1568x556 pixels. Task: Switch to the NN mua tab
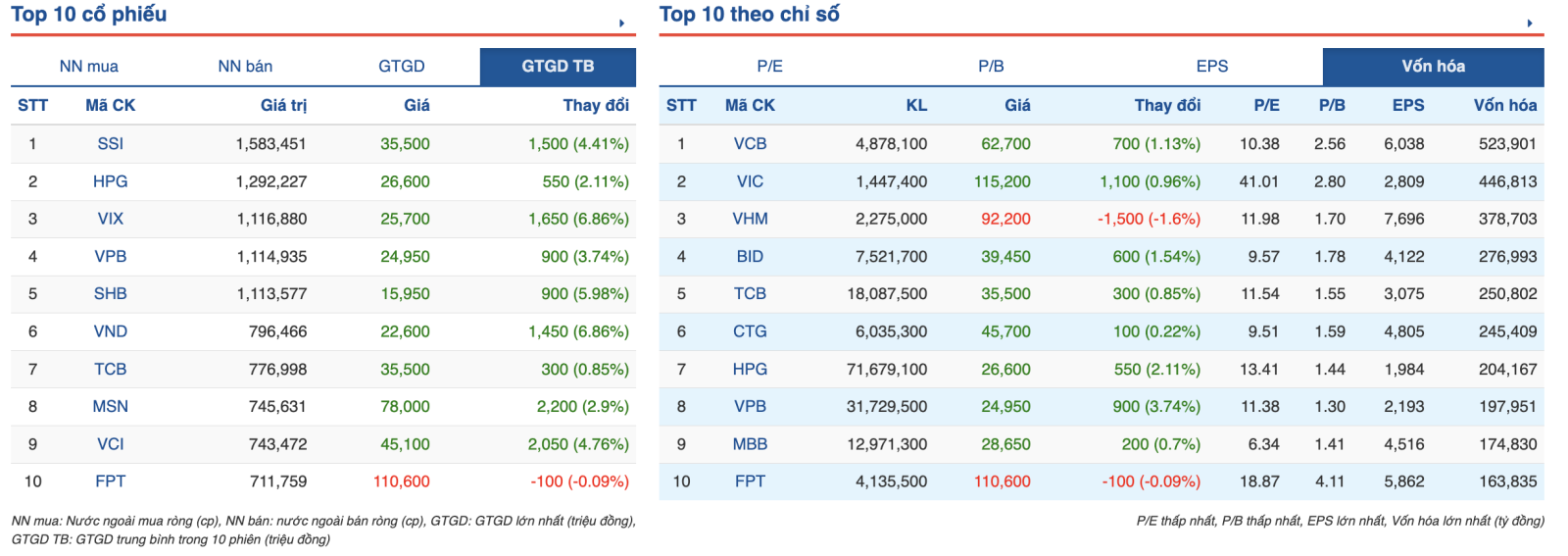pos(88,66)
